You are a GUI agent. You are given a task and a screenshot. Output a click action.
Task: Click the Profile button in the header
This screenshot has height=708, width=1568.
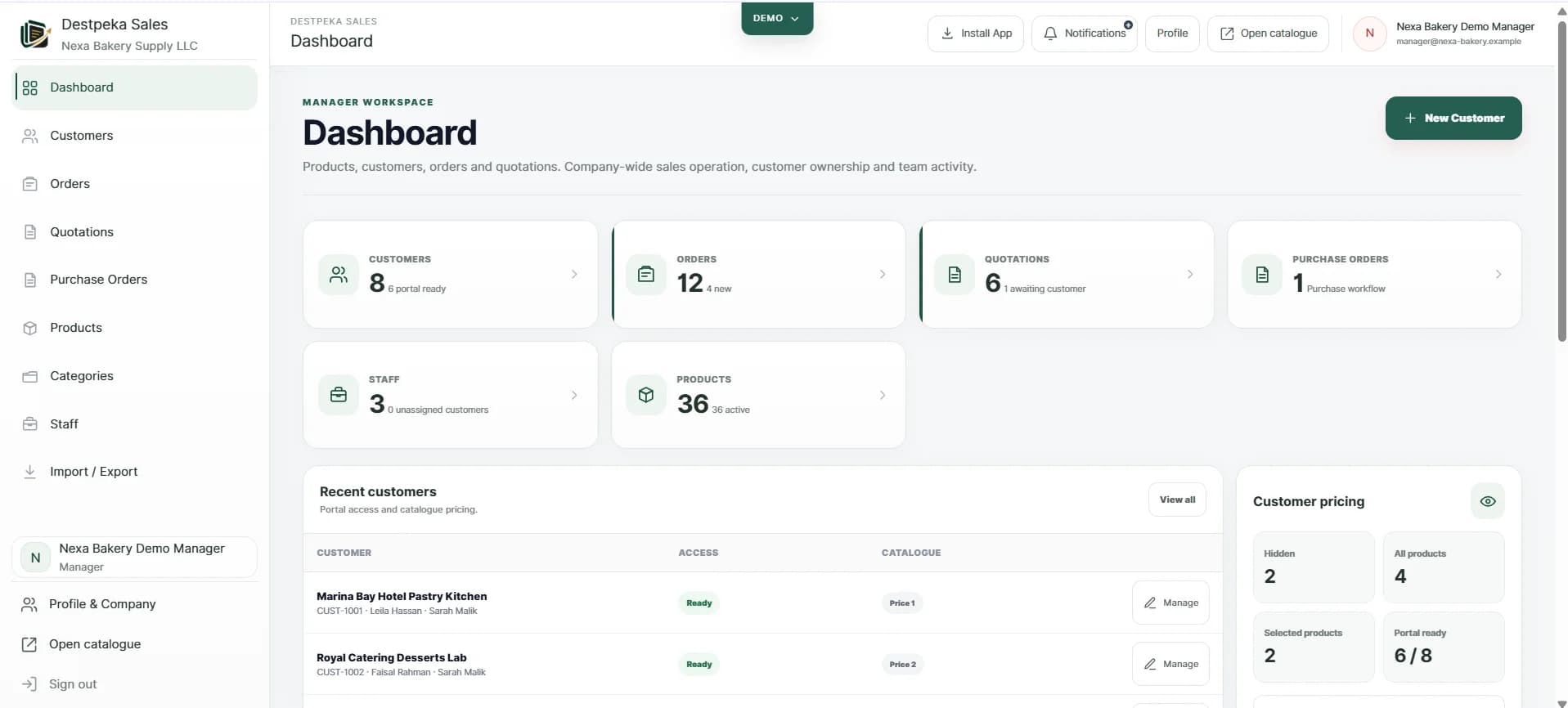(x=1172, y=34)
